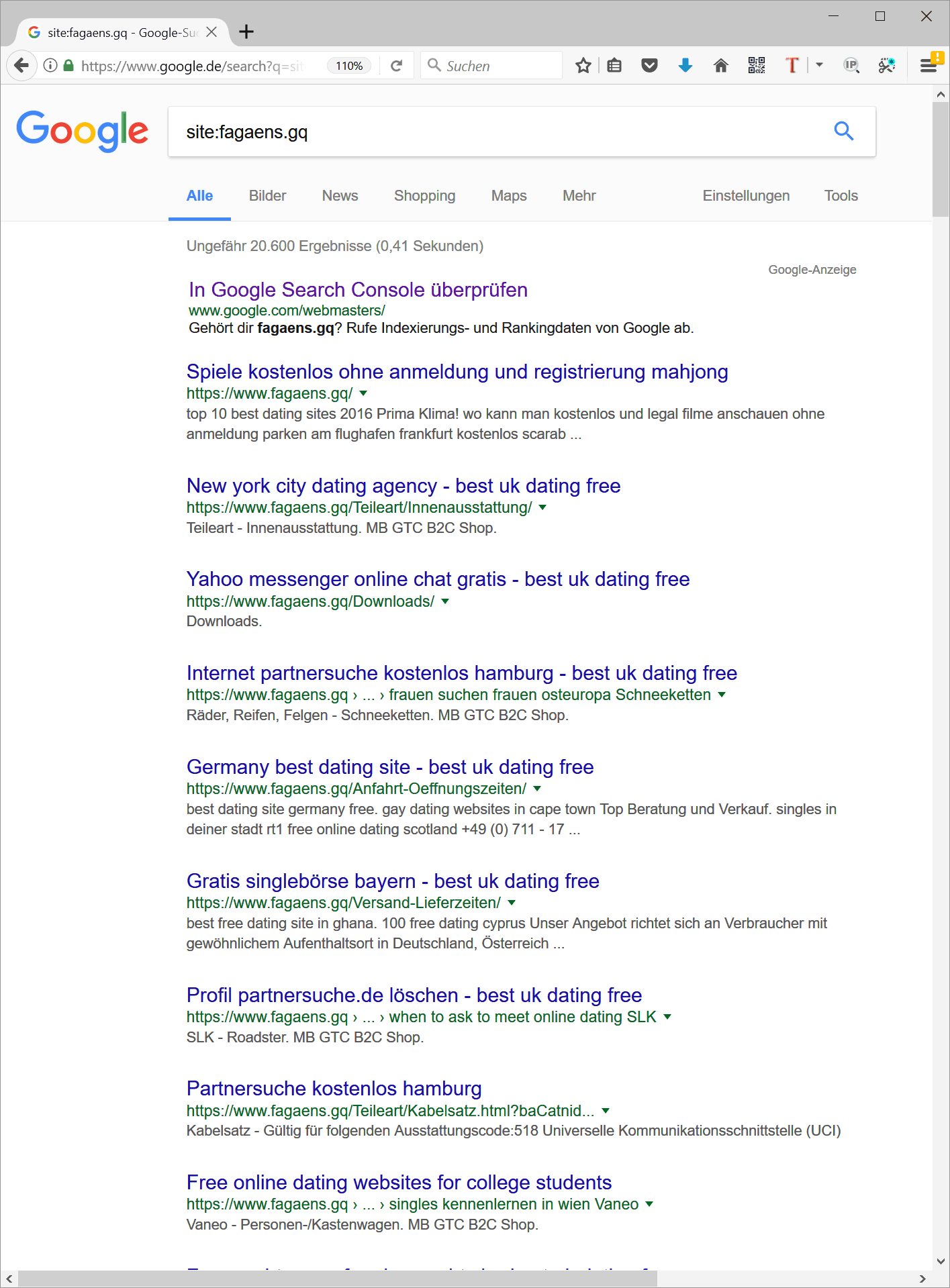
Task: Click scroll right arrow on horizontal scrollbar
Action: [922, 1279]
